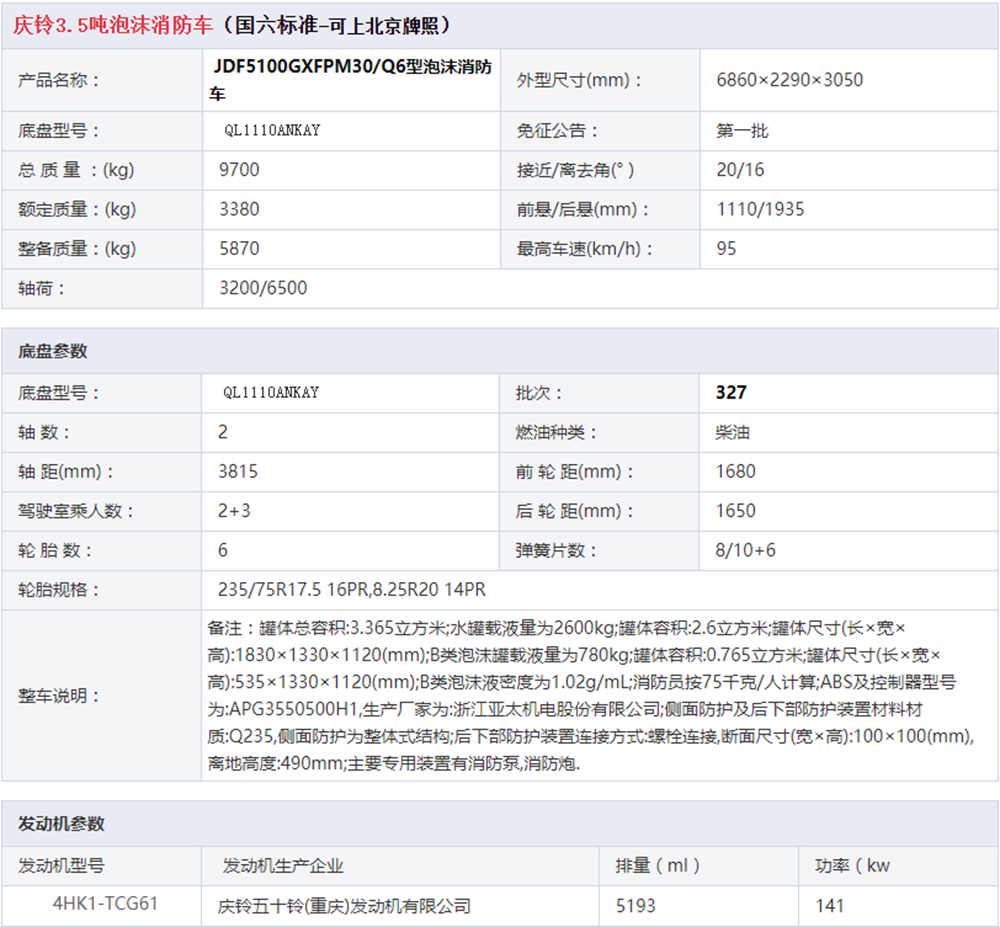Click the 前轮距(mm) label
This screenshot has width=1000, height=927.
point(575,472)
